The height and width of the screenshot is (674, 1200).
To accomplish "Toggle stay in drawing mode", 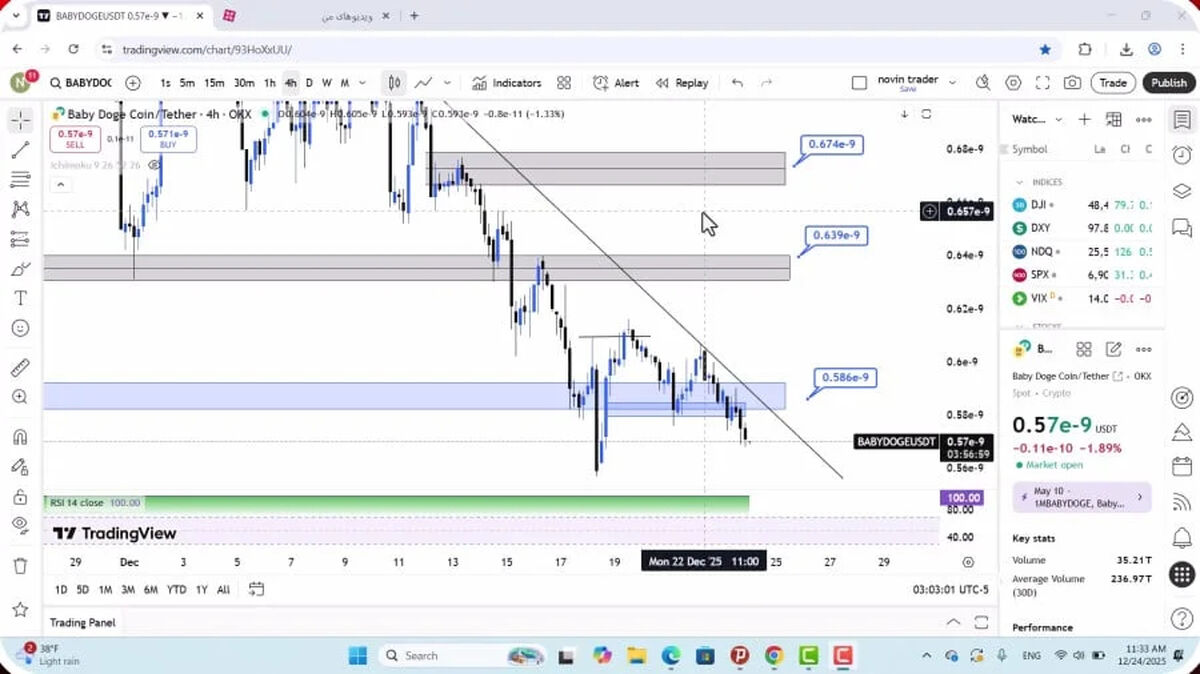I will tap(20, 466).
